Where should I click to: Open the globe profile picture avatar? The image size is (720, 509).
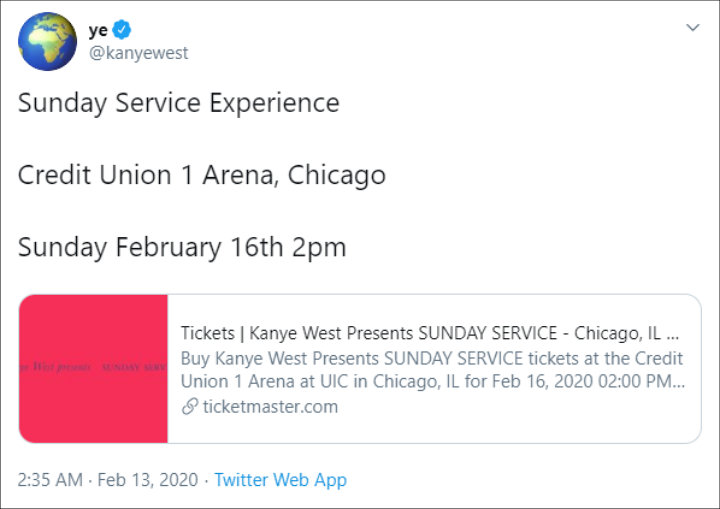(x=47, y=41)
